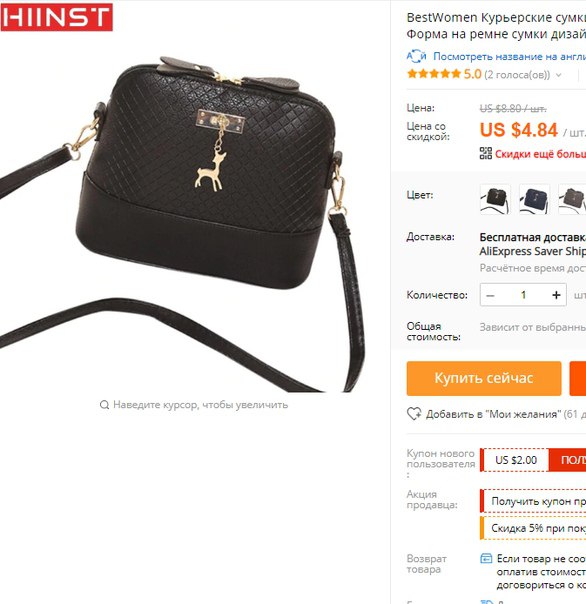Image resolution: width=586 pixels, height=604 pixels.
Task: Click the Скидка 5% при покупке offer
Action: pos(533,528)
